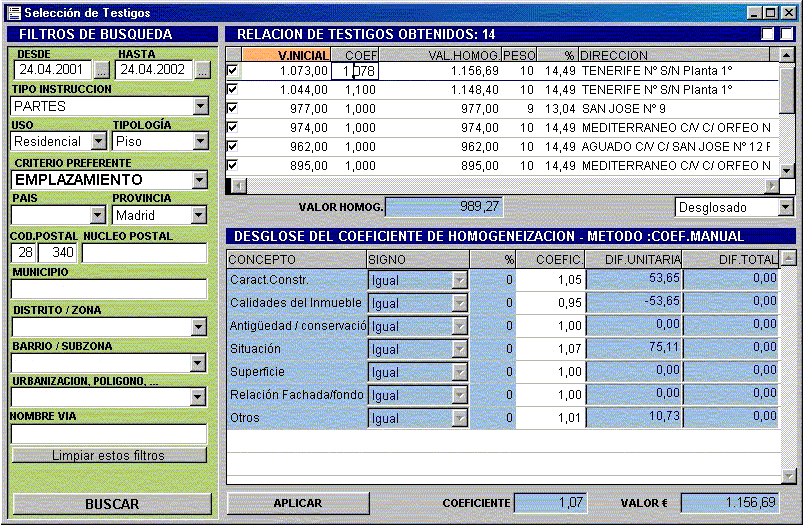This screenshot has width=803, height=525.
Task: Click COEFIC. cell 1,01 for Otros
Action: (x=551, y=418)
